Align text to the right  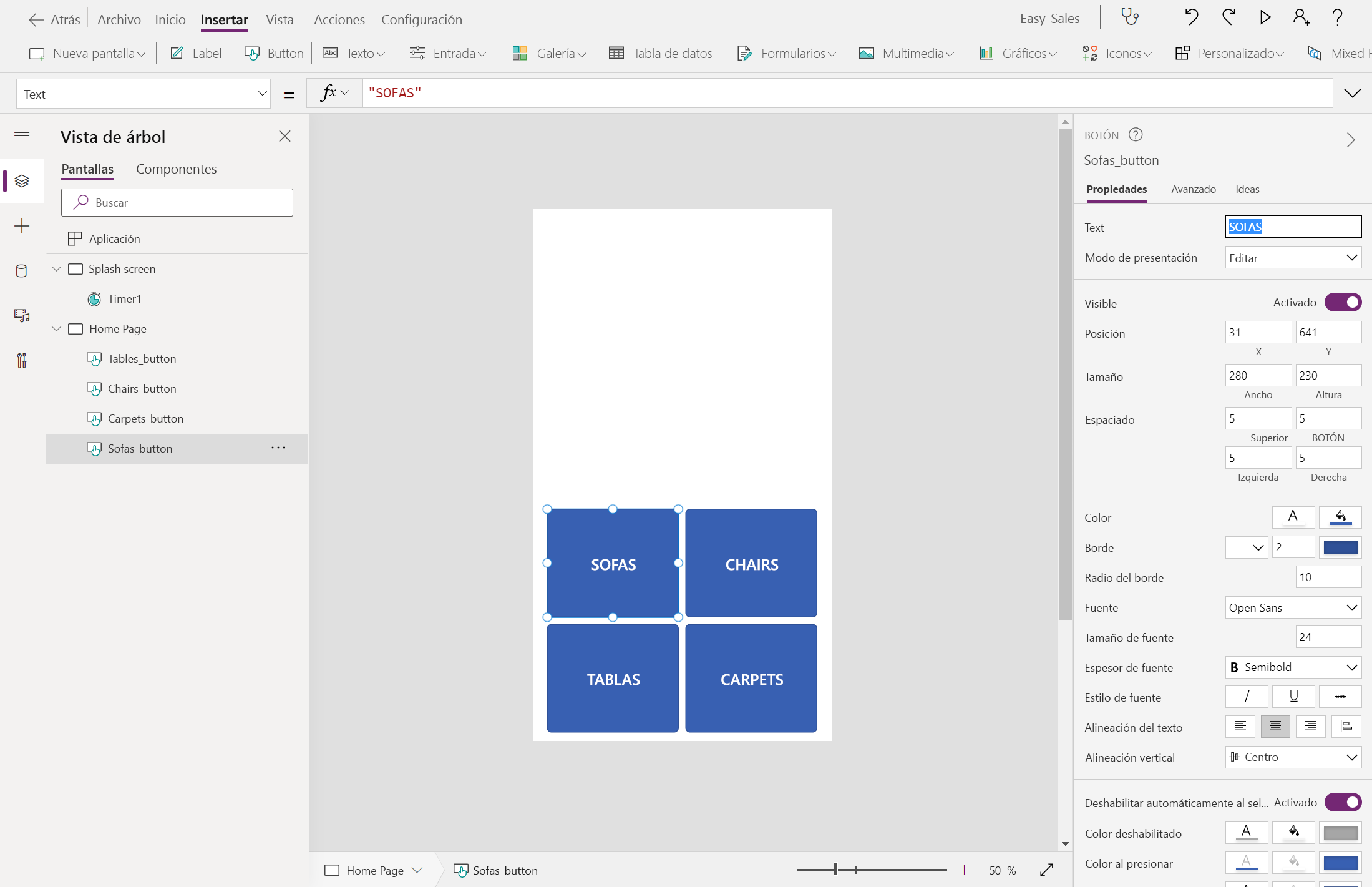pos(1311,726)
